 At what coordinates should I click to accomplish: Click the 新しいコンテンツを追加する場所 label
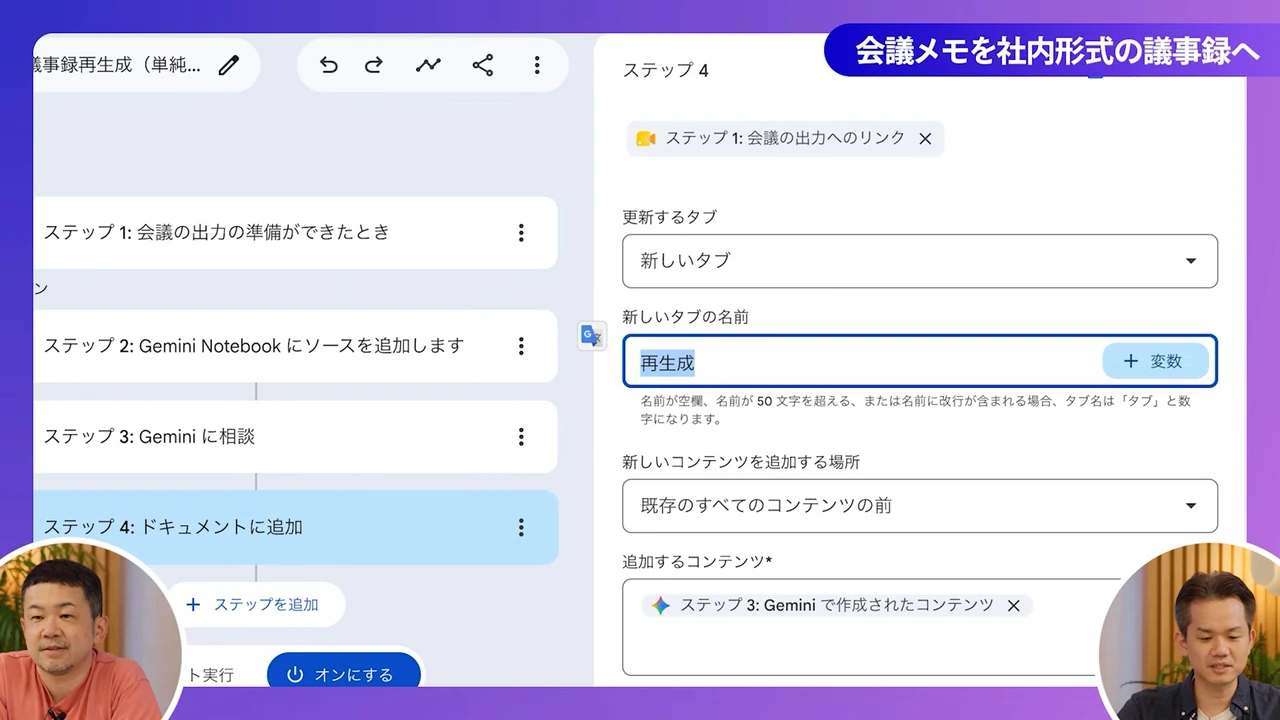tap(741, 462)
